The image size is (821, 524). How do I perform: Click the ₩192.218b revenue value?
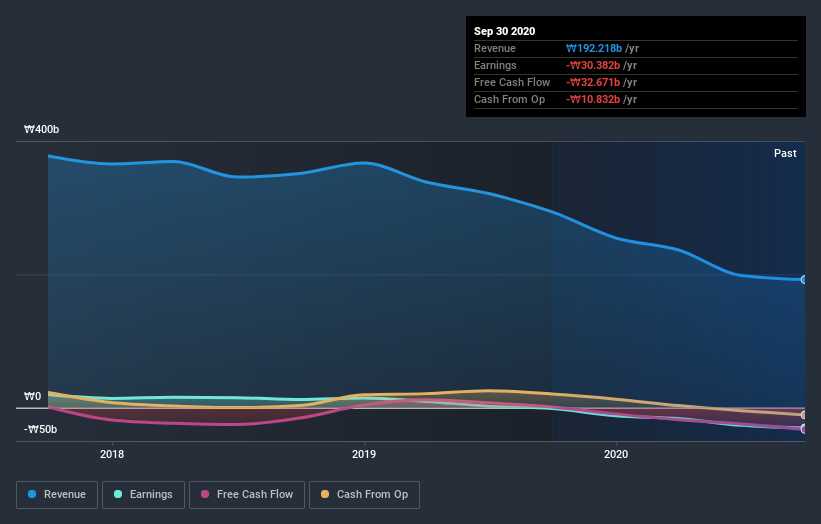coord(594,48)
